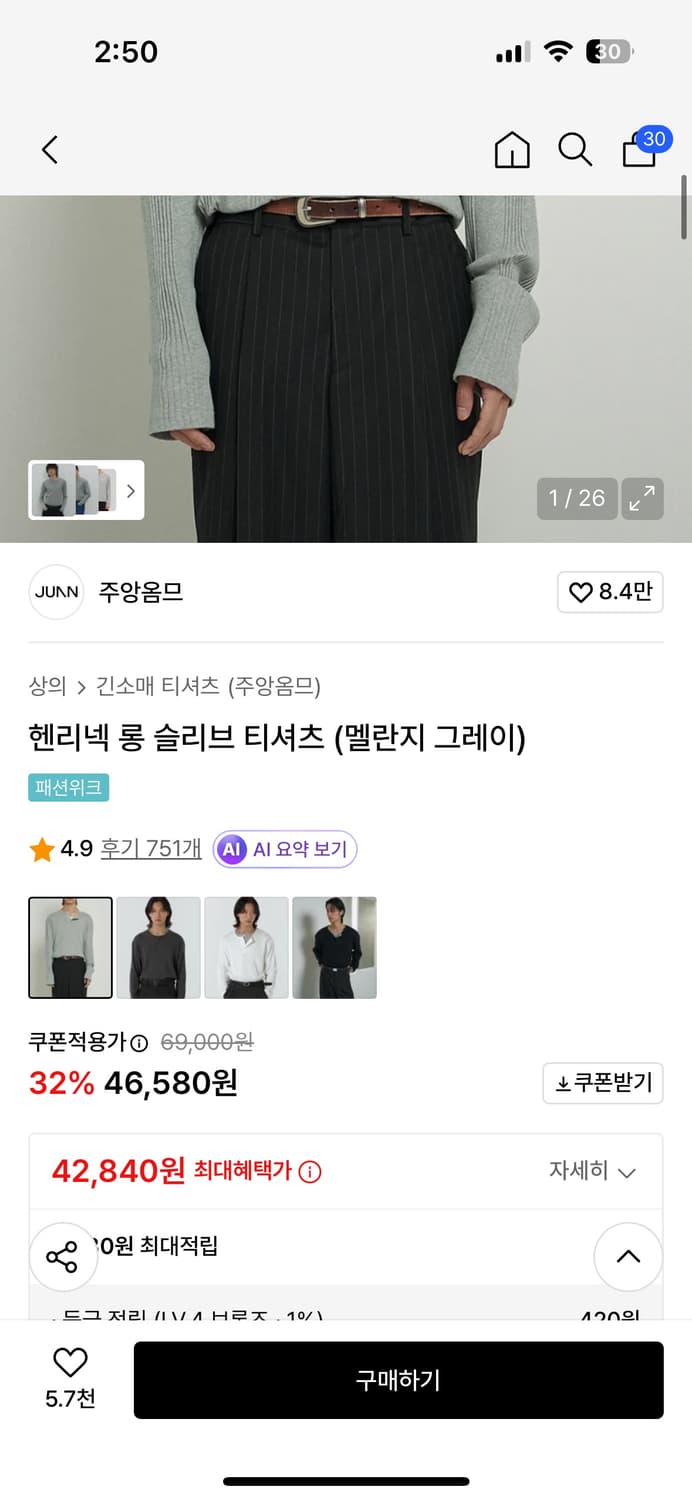692x1500 pixels.
Task: Open the home screen via house icon
Action: tap(512, 149)
